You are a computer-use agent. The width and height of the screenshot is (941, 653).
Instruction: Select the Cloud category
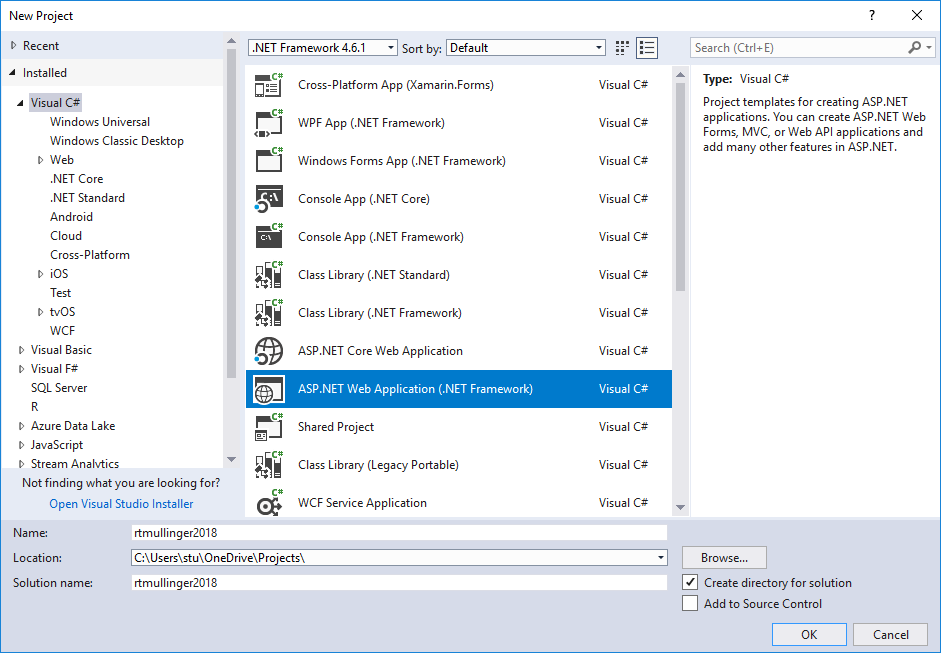coord(66,236)
